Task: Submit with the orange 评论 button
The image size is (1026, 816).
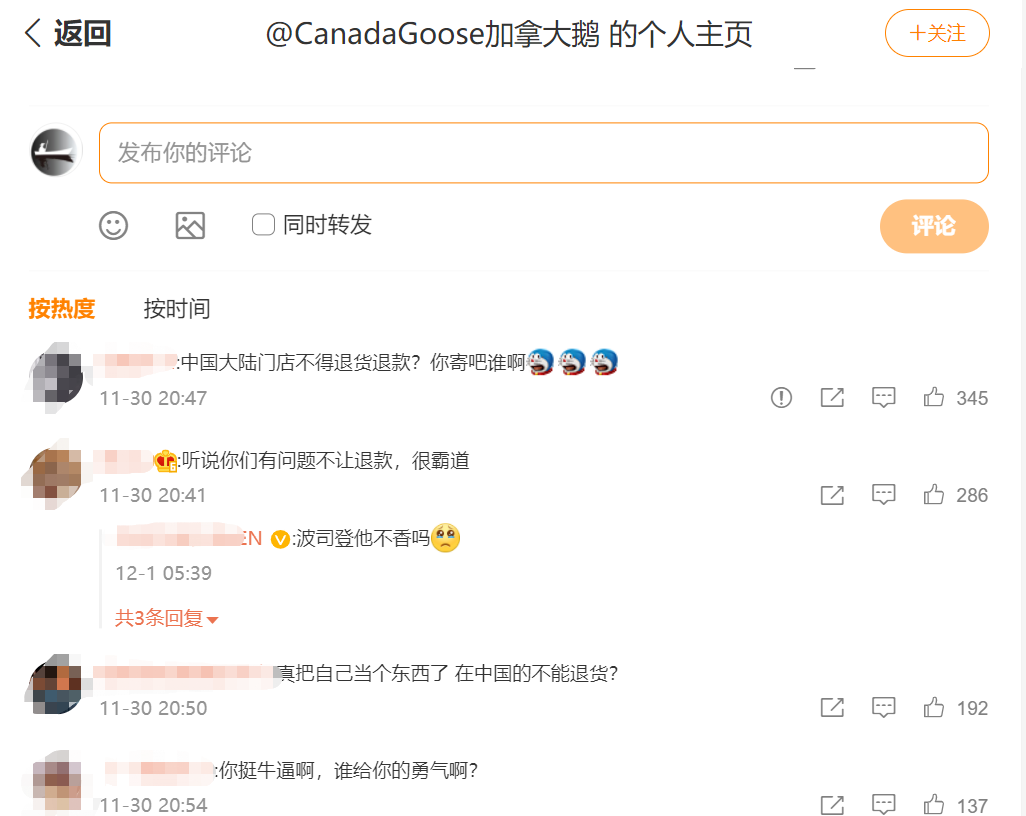Action: (934, 226)
